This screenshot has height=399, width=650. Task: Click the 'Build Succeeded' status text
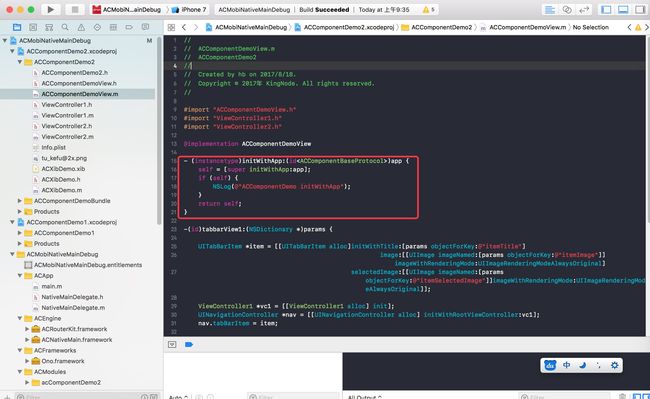click(x=324, y=10)
